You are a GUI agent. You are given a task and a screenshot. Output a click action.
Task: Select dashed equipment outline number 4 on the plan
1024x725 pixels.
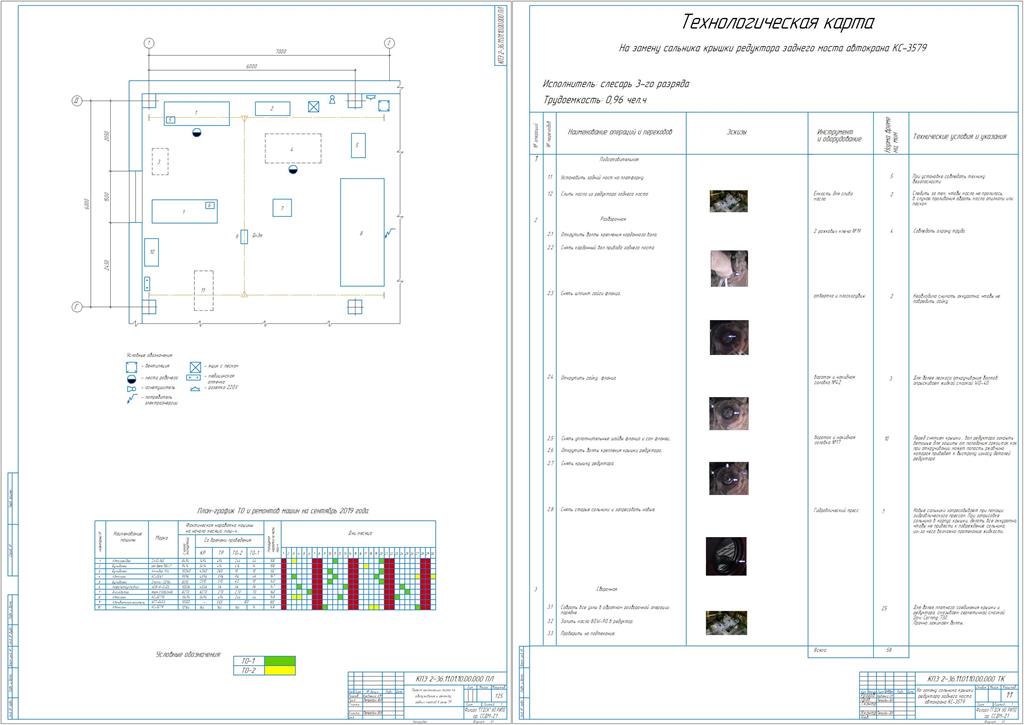[x=293, y=148]
